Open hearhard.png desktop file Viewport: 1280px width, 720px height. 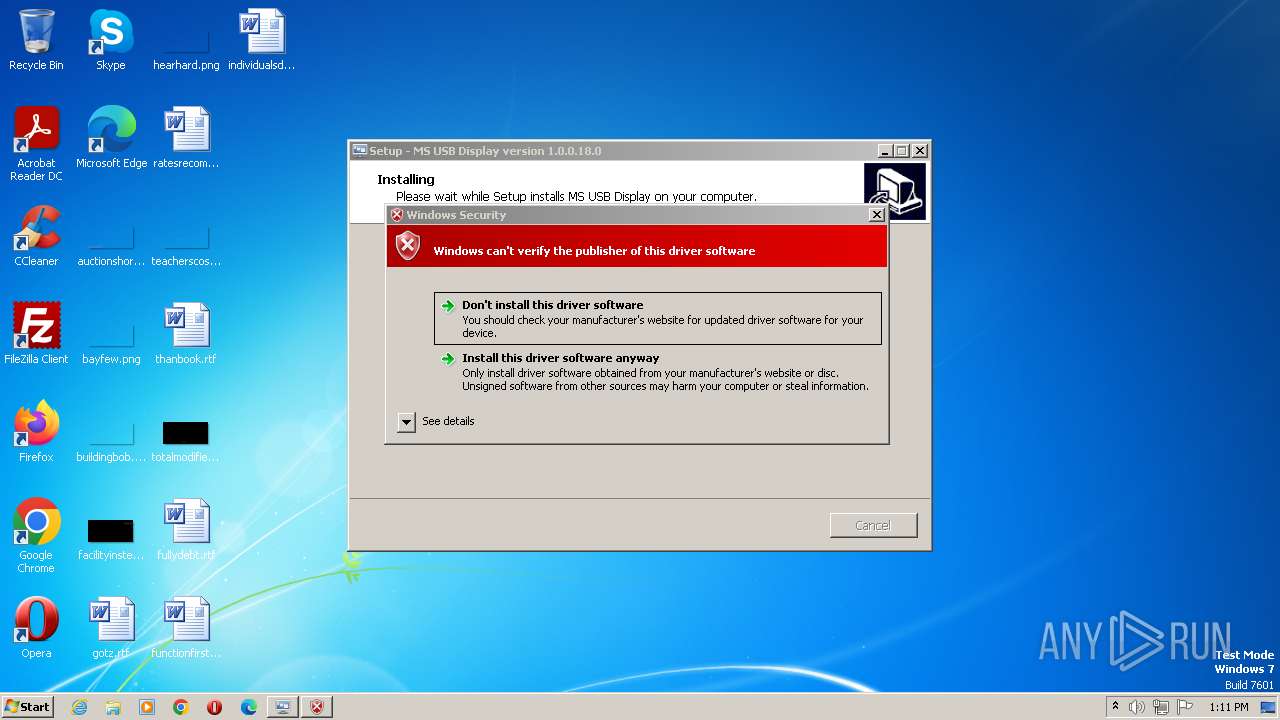[x=186, y=40]
